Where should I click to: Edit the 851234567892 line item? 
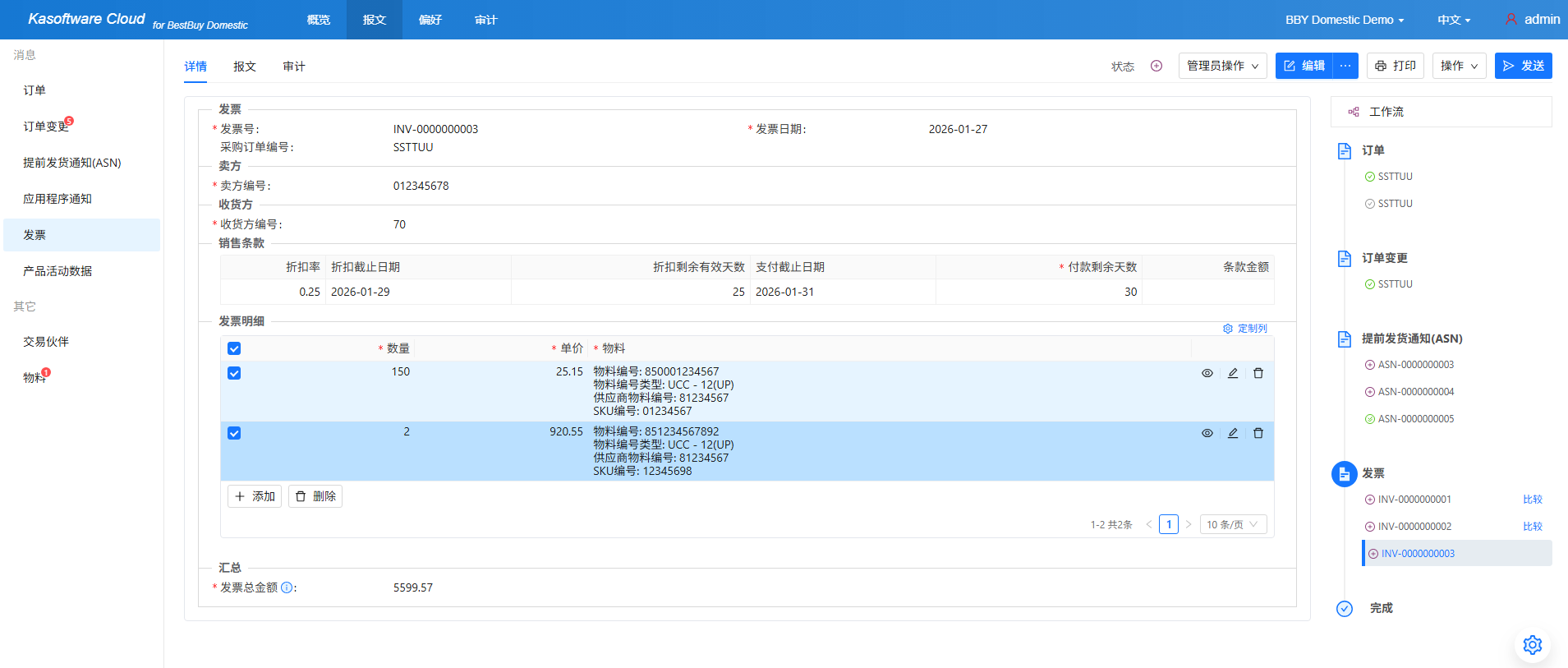coord(1233,433)
